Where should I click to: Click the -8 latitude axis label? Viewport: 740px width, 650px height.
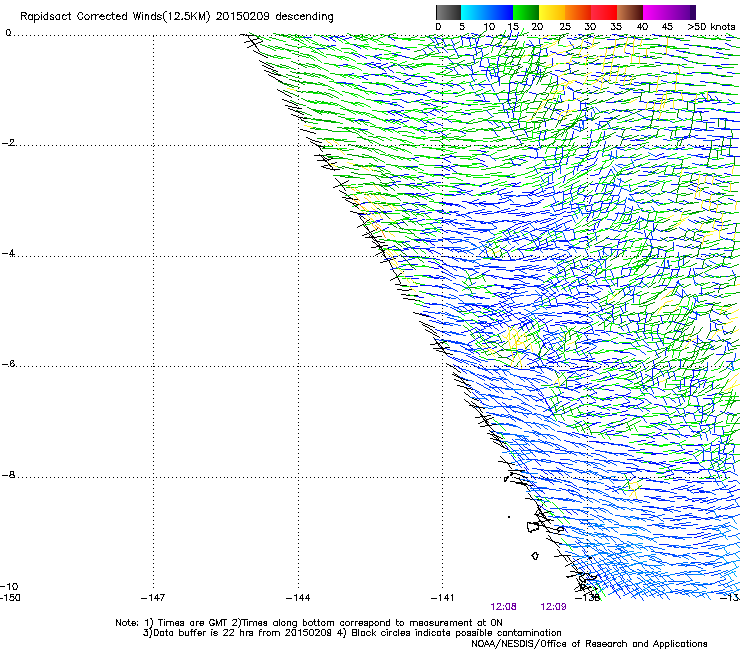[x=8, y=475]
